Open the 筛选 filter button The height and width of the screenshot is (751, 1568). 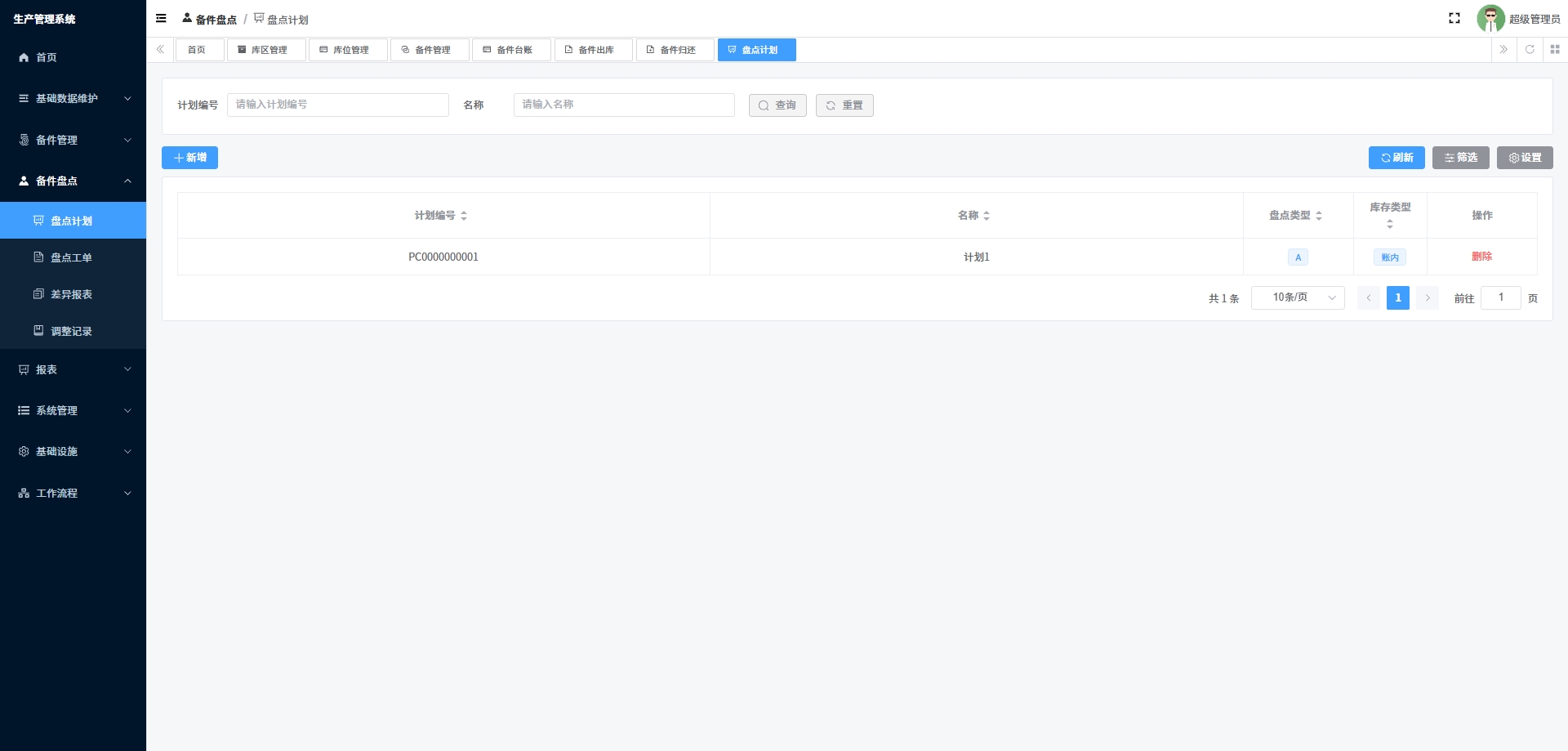1460,158
